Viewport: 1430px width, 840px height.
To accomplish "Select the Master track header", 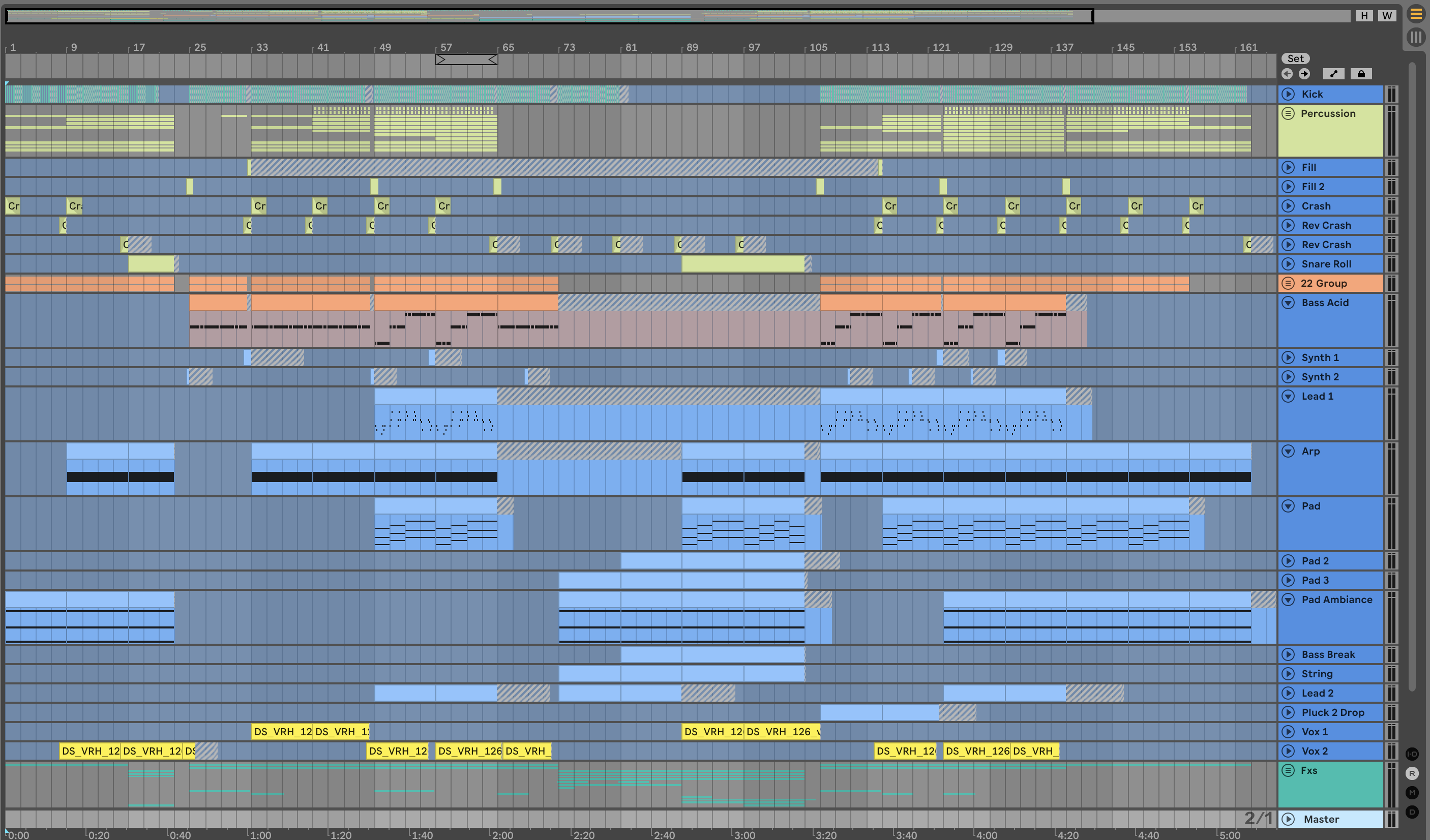I will [1321, 819].
